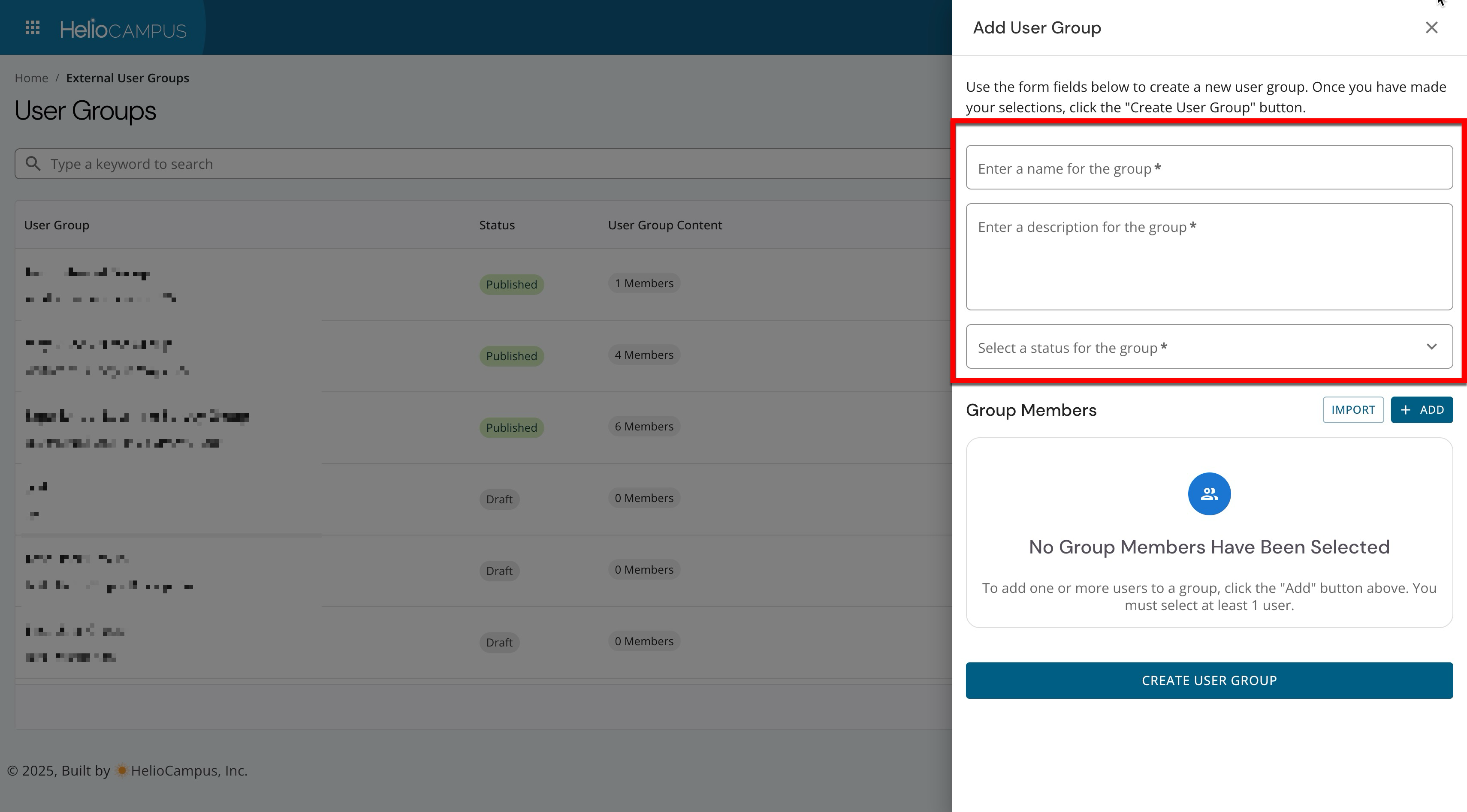The image size is (1467, 812).
Task: Click the first Published status badge
Action: (511, 285)
